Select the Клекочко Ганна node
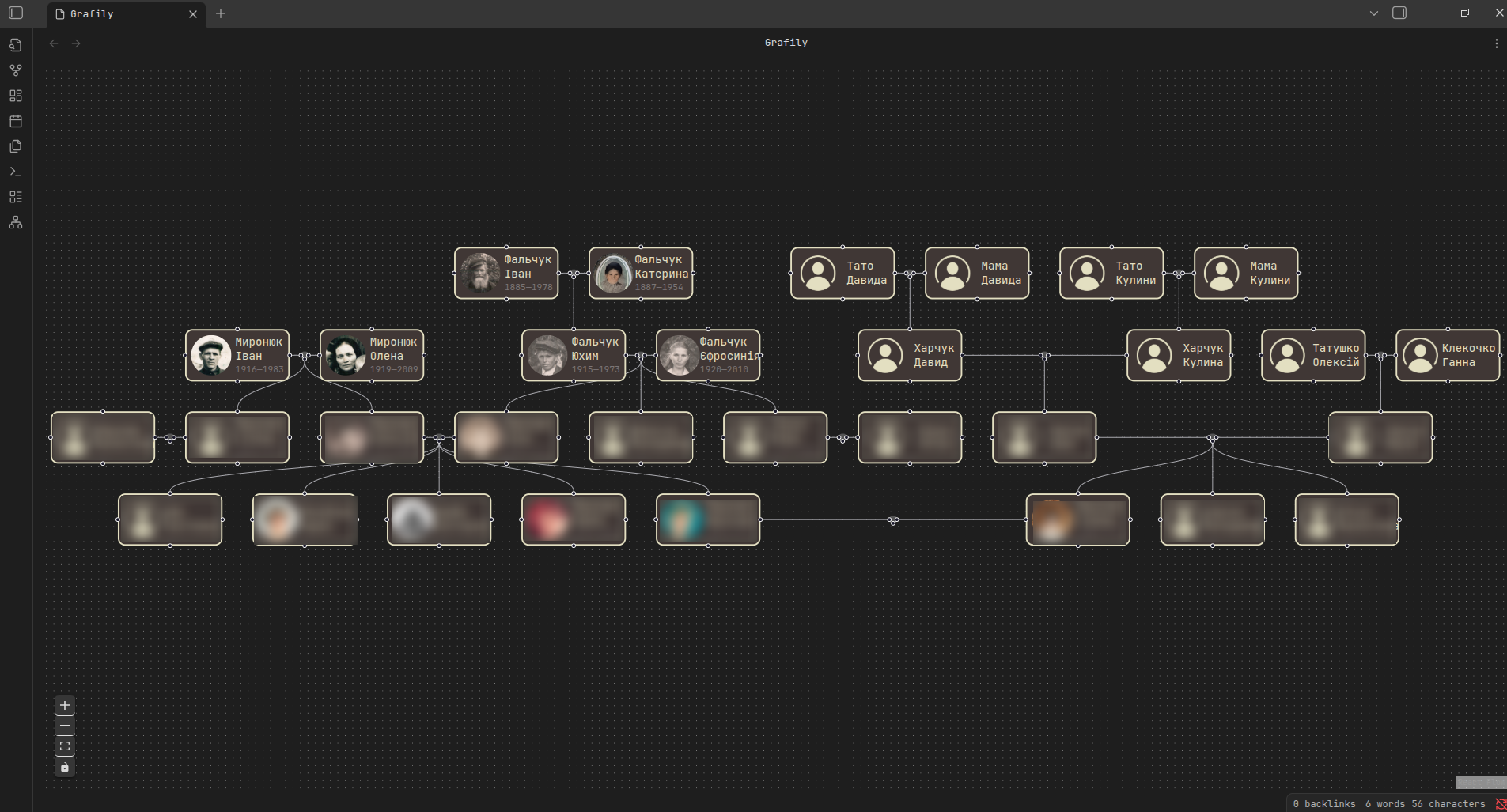The height and width of the screenshot is (812, 1507). (x=1448, y=355)
